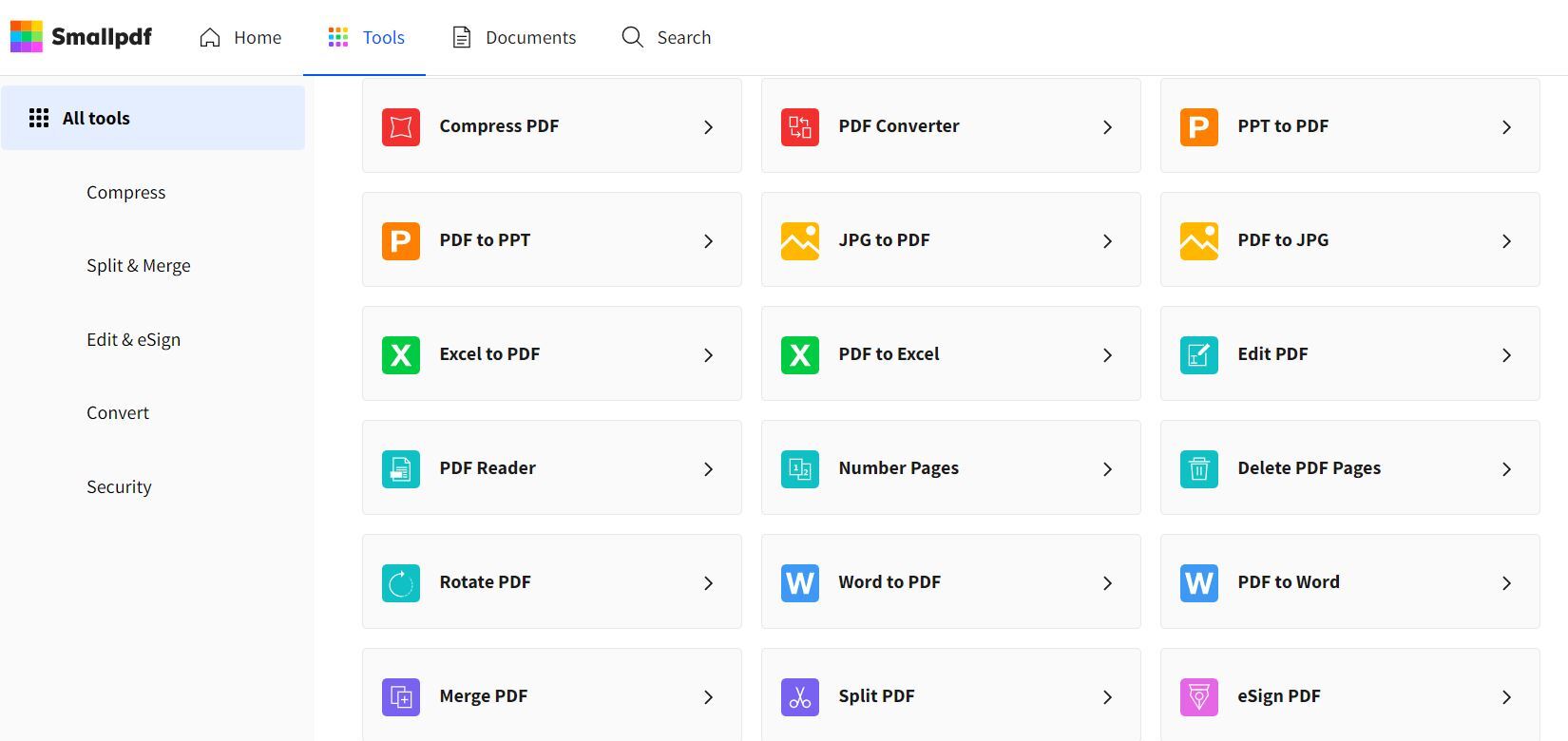This screenshot has width=1568, height=741.
Task: Click the purple Merge PDF icon
Action: pyautogui.click(x=401, y=696)
